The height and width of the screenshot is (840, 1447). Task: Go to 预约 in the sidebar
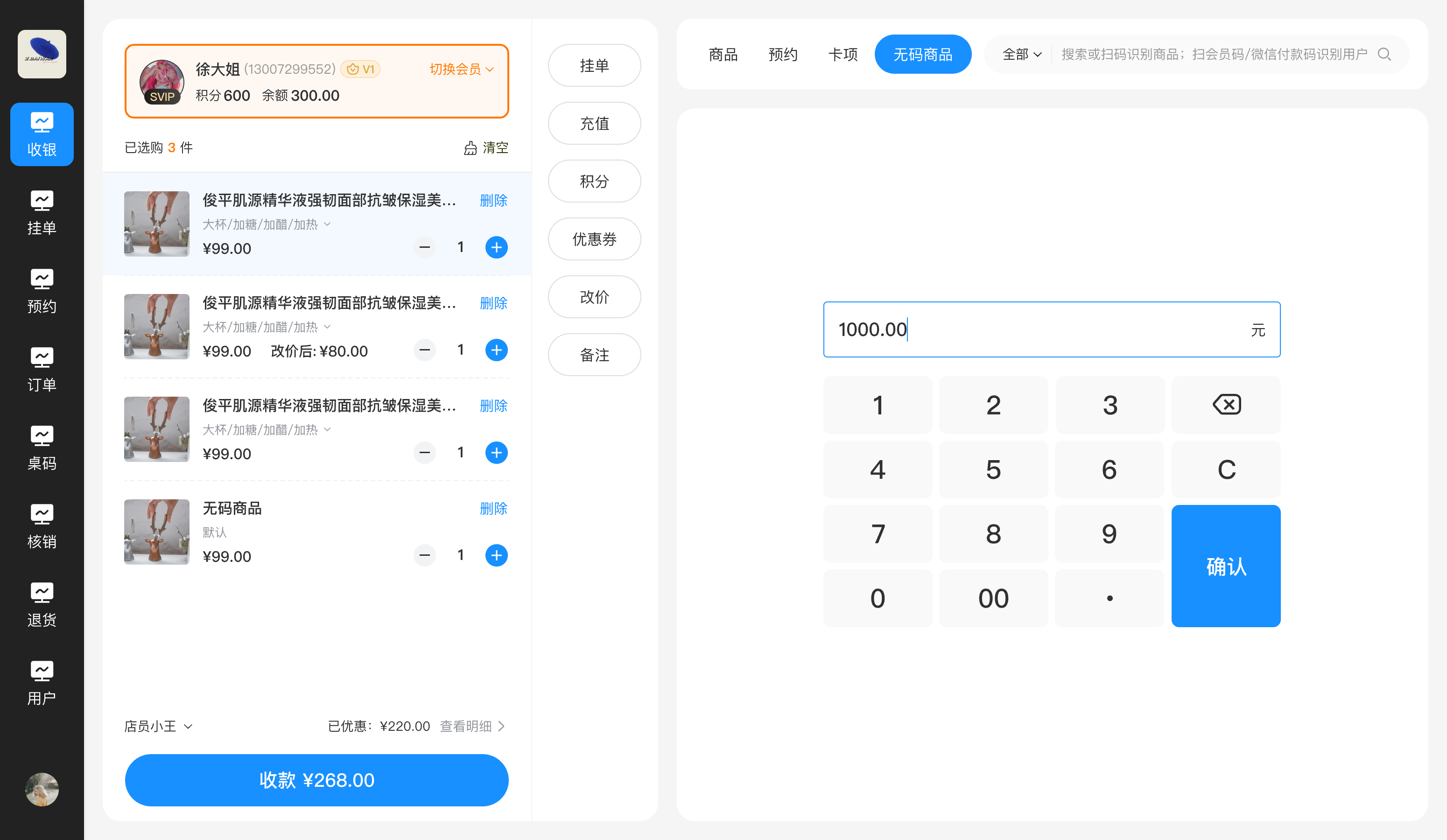coord(42,291)
